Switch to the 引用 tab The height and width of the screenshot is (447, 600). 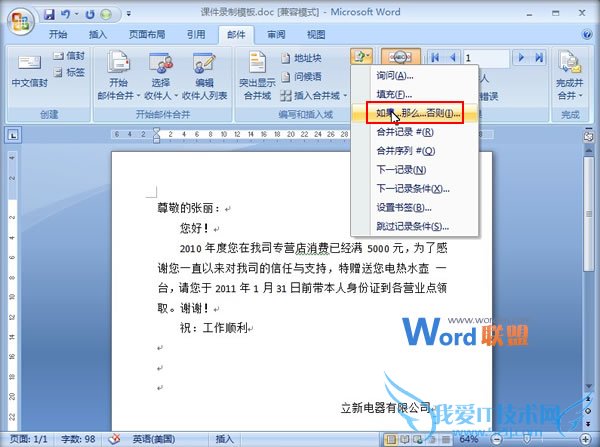(x=196, y=34)
